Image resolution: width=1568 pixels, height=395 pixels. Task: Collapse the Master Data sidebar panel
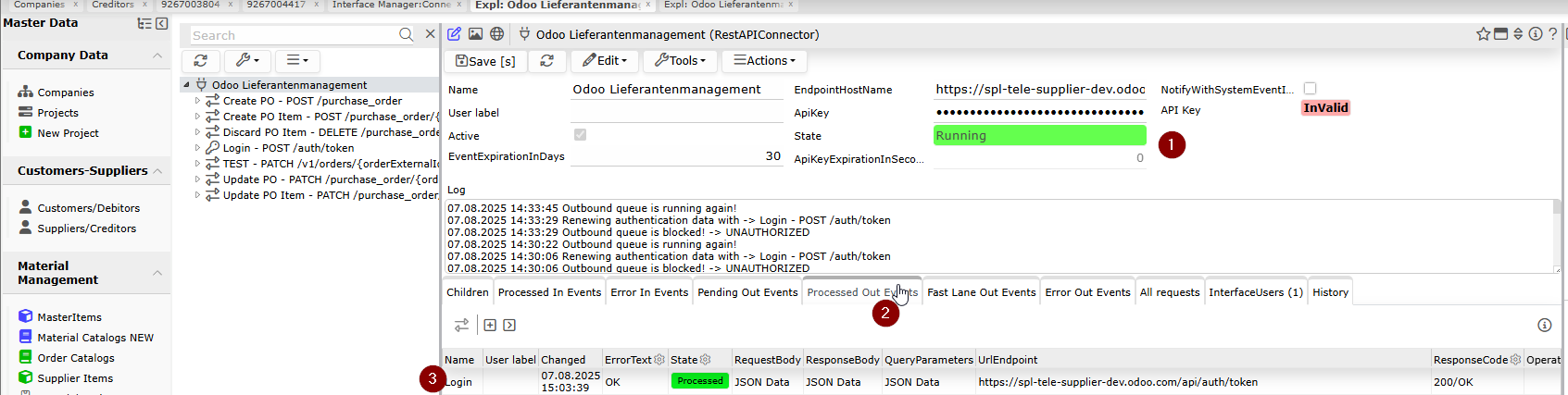point(162,23)
